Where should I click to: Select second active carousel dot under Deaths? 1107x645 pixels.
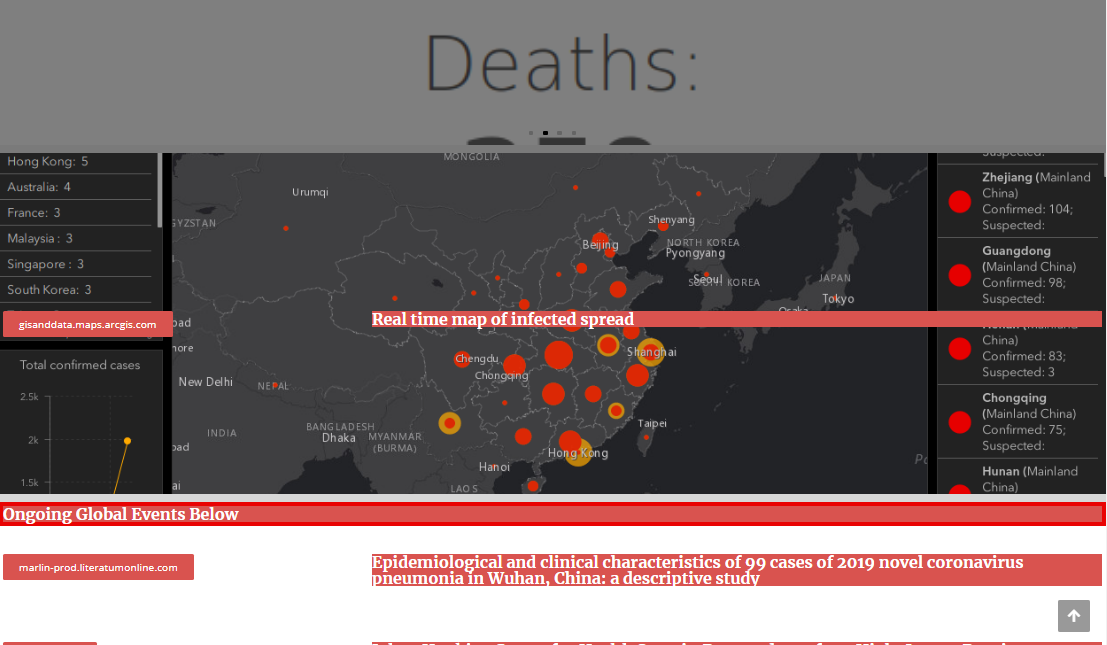tap(545, 133)
